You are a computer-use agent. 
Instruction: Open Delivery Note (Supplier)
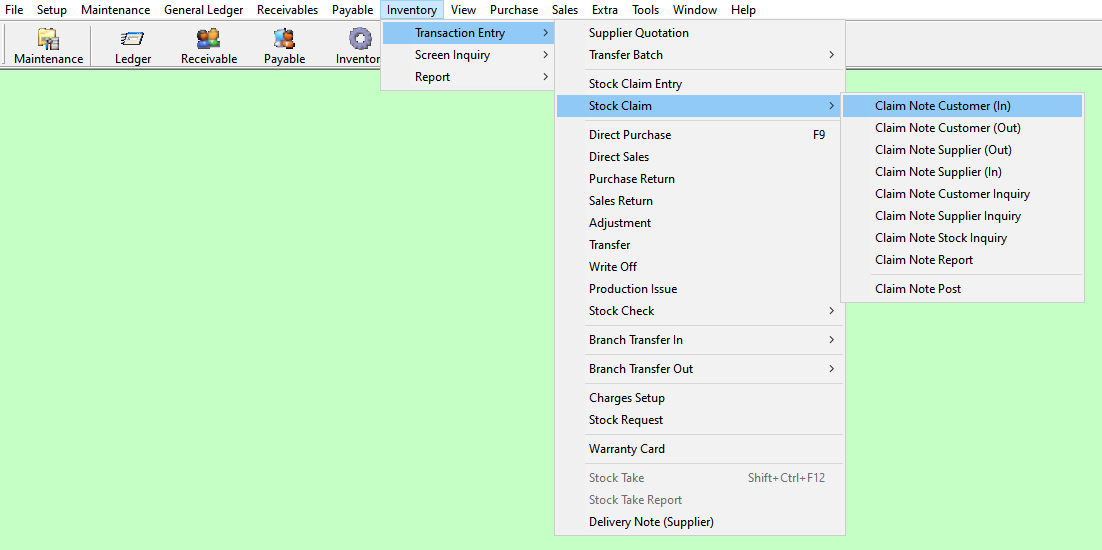[x=700, y=522]
